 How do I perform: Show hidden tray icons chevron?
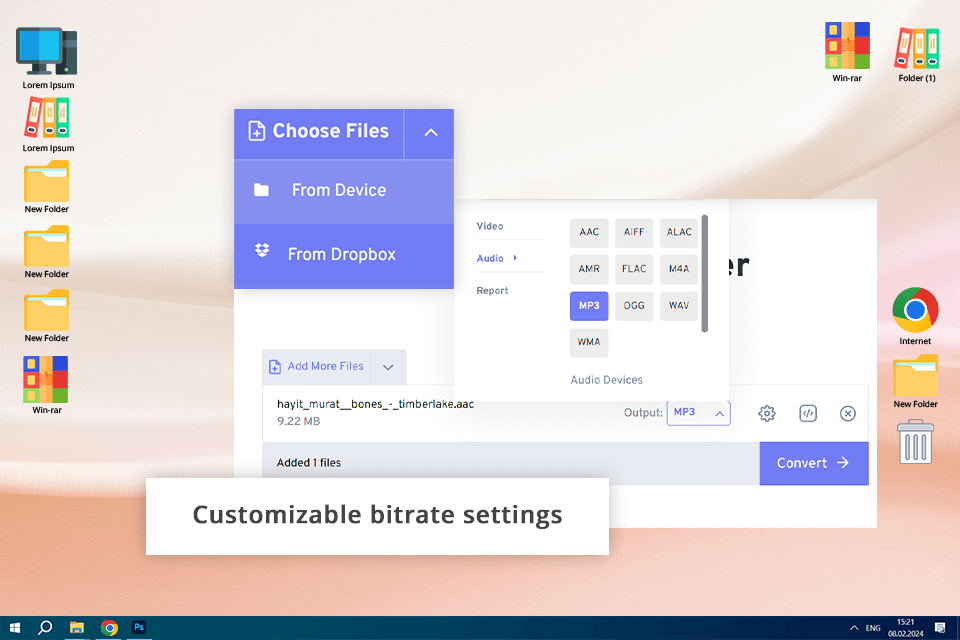tap(854, 628)
